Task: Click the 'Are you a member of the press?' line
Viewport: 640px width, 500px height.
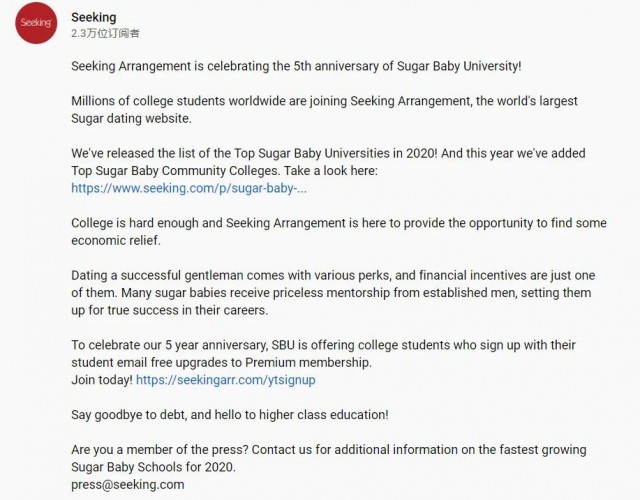Action: pos(329,449)
